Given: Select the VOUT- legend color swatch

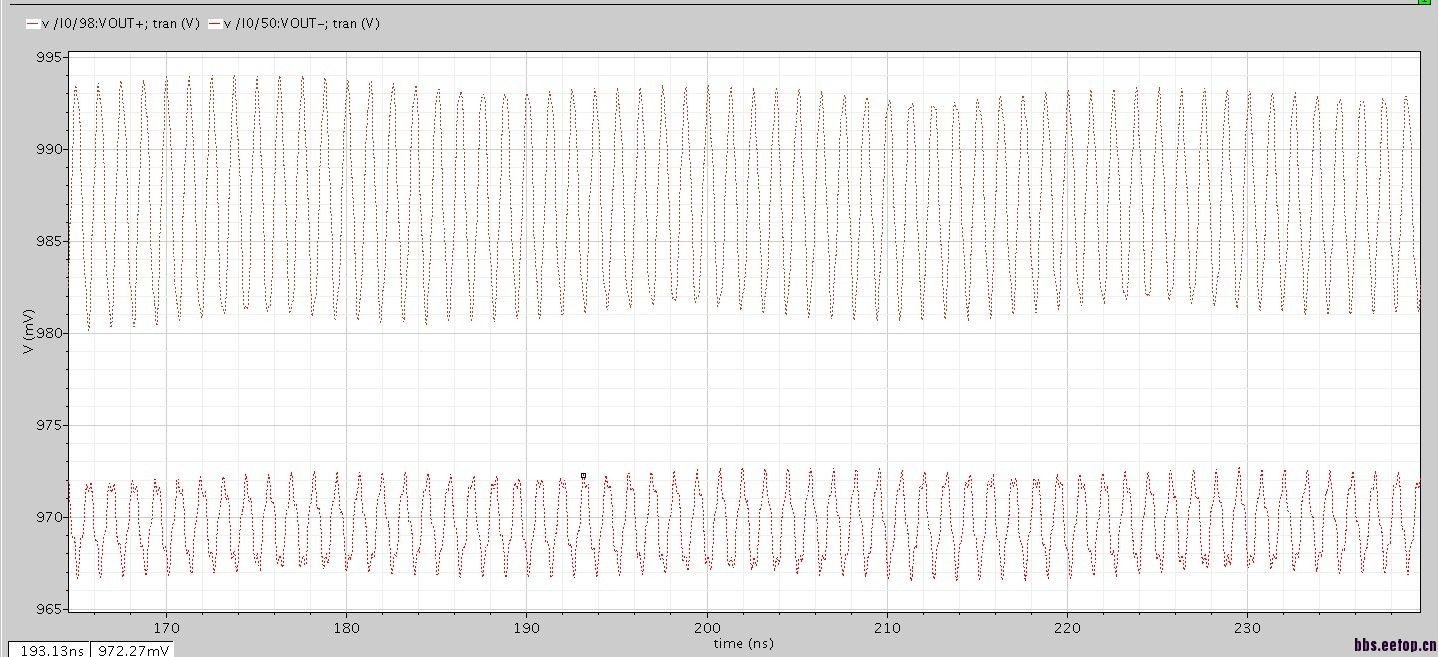Looking at the screenshot, I should pyautogui.click(x=216, y=24).
